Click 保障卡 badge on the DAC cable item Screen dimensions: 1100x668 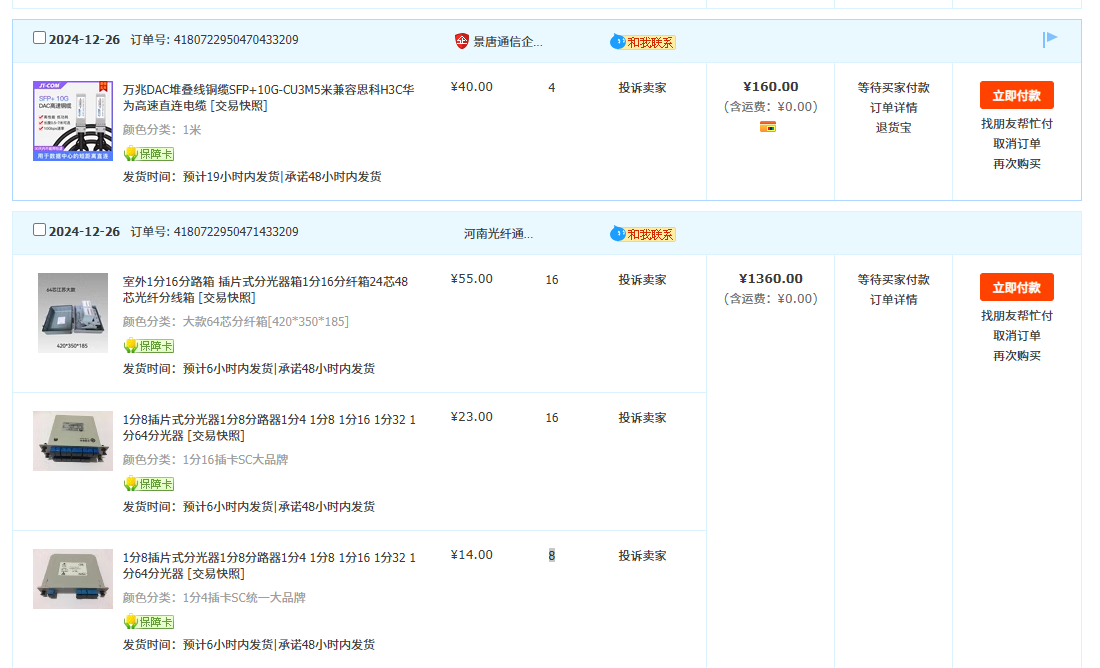tap(148, 154)
